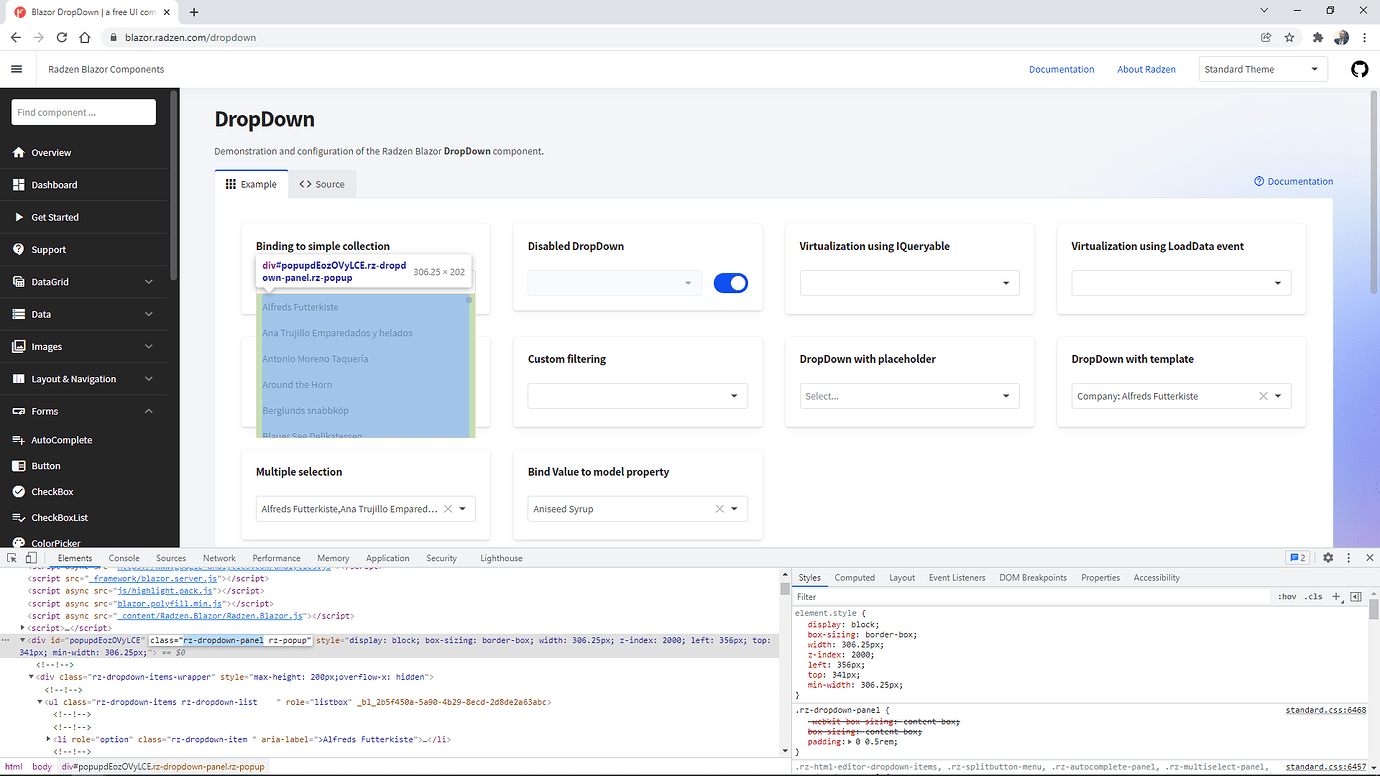The height and width of the screenshot is (776, 1380).
Task: Switch to the Source view of the demo
Action: tap(322, 184)
